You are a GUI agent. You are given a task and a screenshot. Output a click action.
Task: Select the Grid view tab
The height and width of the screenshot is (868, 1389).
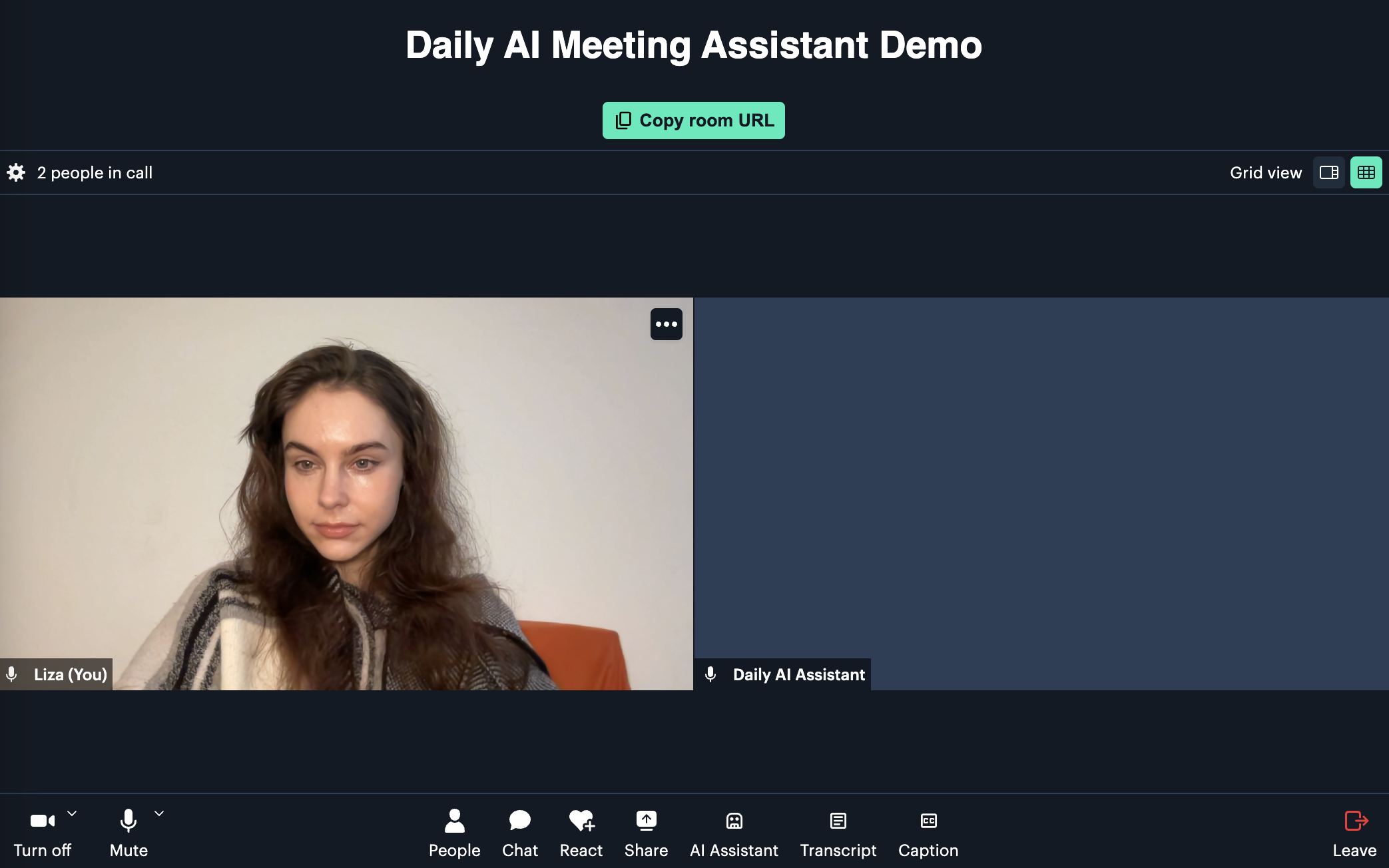(1366, 172)
